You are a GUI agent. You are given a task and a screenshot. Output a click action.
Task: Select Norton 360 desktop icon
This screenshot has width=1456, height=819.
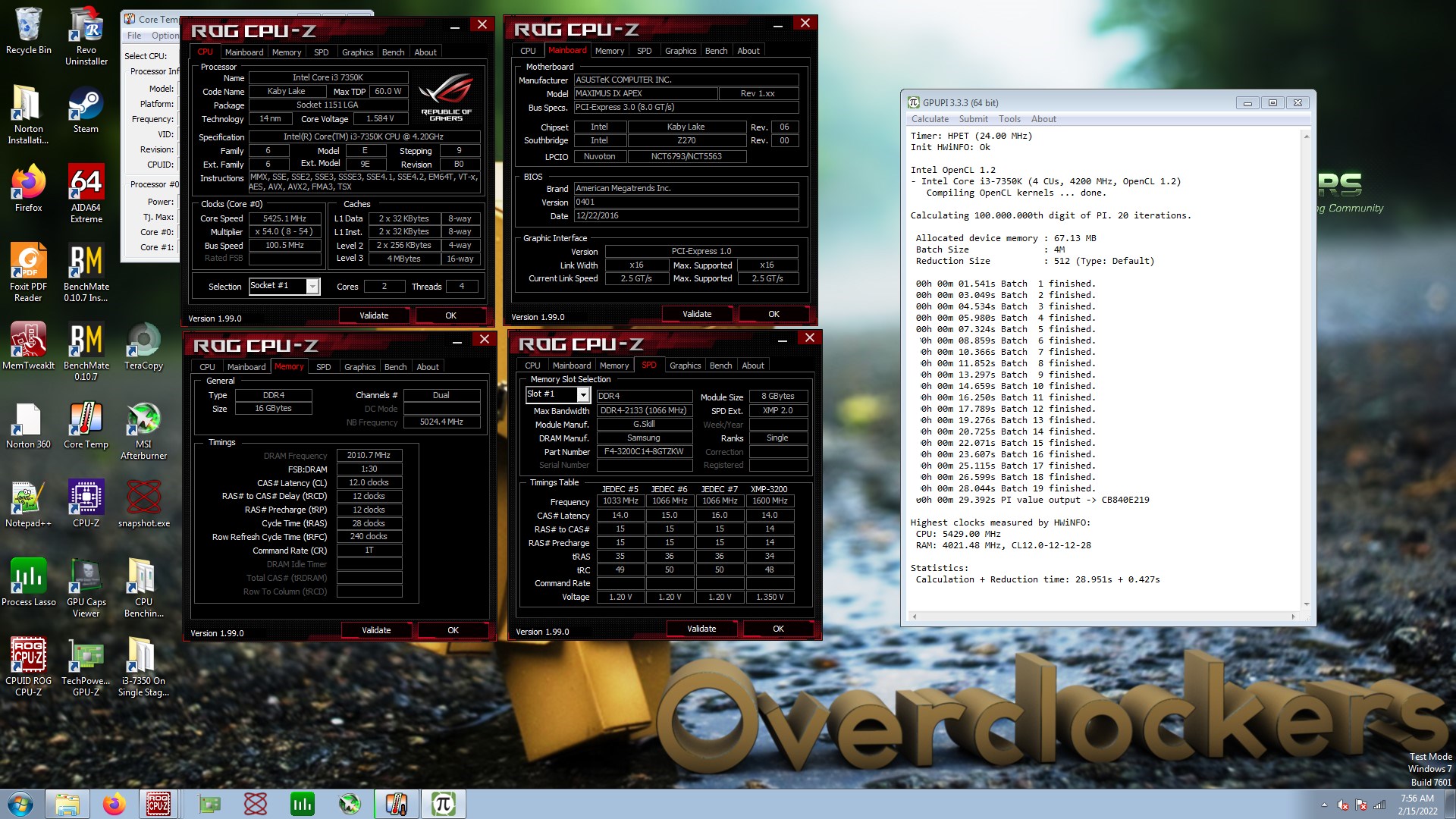29,425
